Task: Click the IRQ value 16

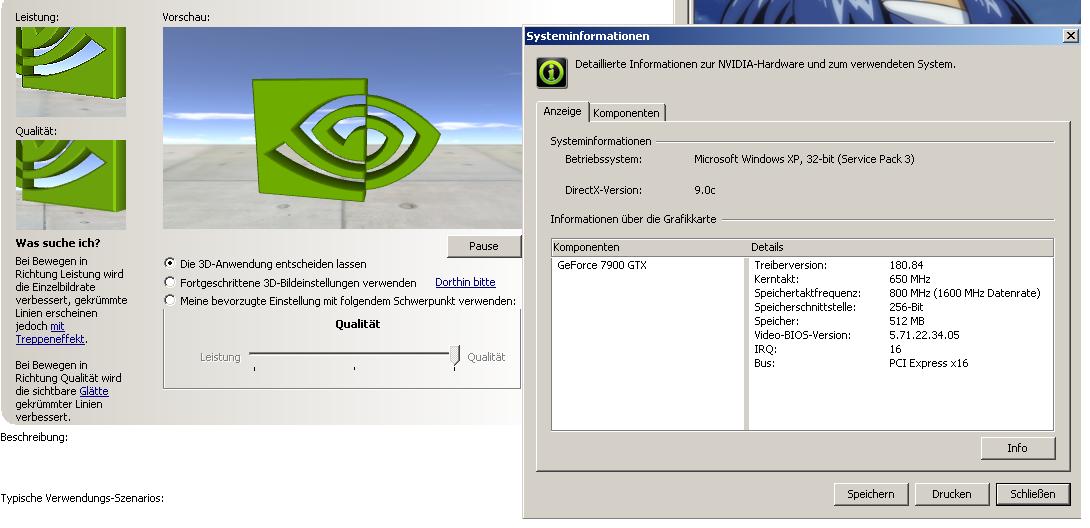Action: click(x=895, y=349)
